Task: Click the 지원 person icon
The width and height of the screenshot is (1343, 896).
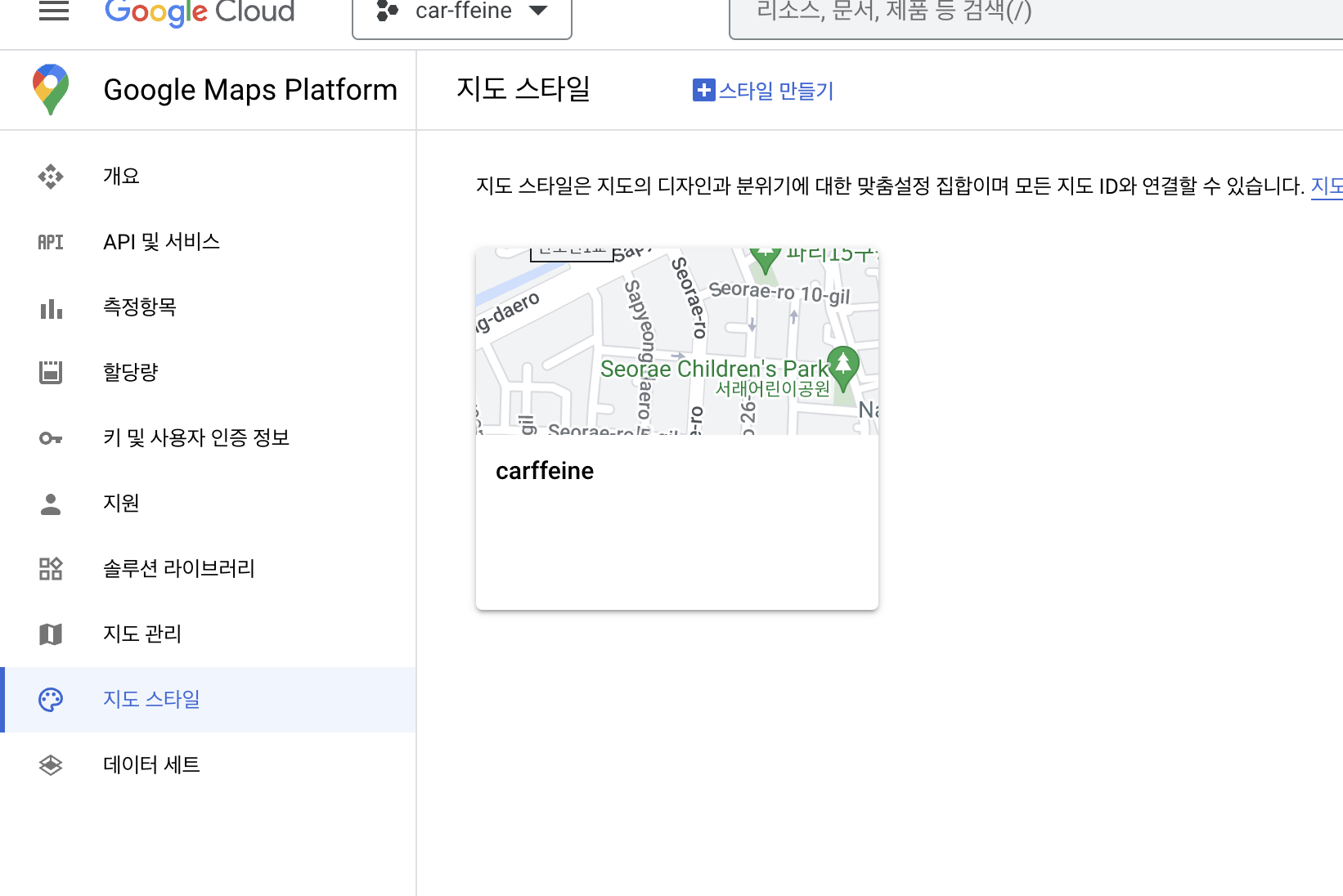Action: tap(51, 504)
